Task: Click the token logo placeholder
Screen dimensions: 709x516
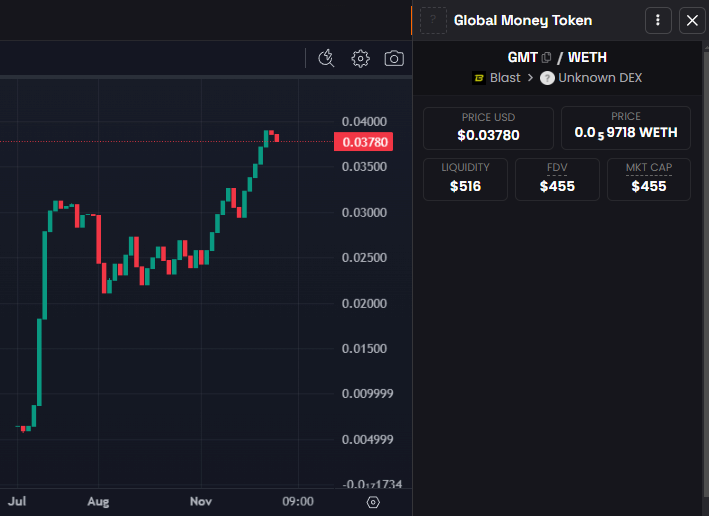Action: 433,20
